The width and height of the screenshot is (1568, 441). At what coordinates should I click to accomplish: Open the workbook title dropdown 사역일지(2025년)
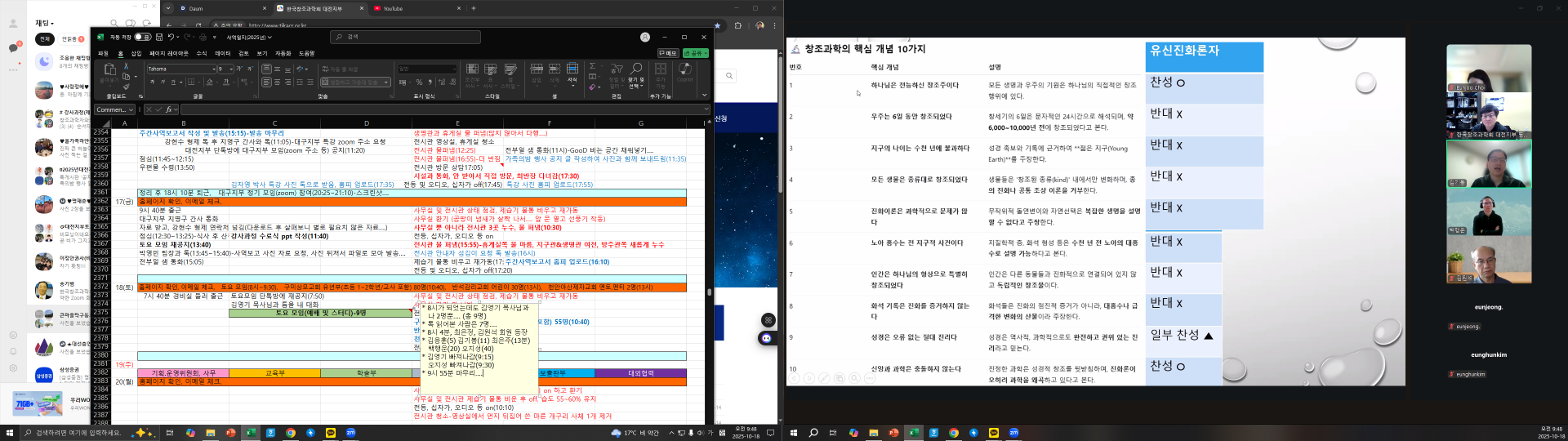(249, 37)
